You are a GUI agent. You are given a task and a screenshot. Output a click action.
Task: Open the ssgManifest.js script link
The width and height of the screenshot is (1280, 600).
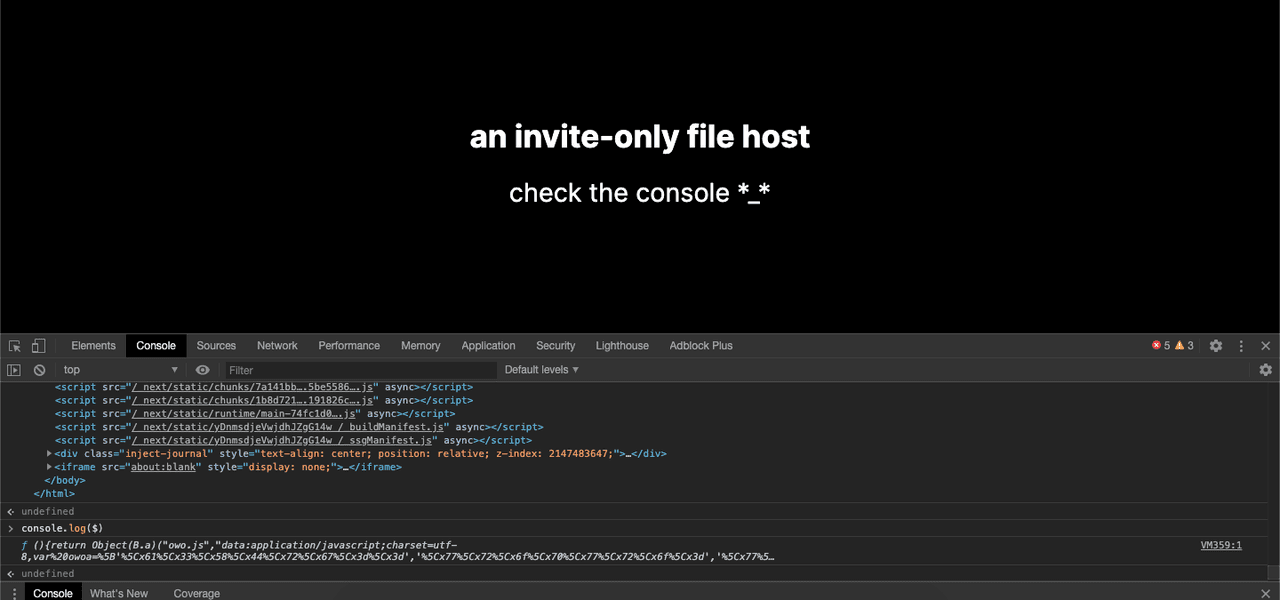point(284,440)
